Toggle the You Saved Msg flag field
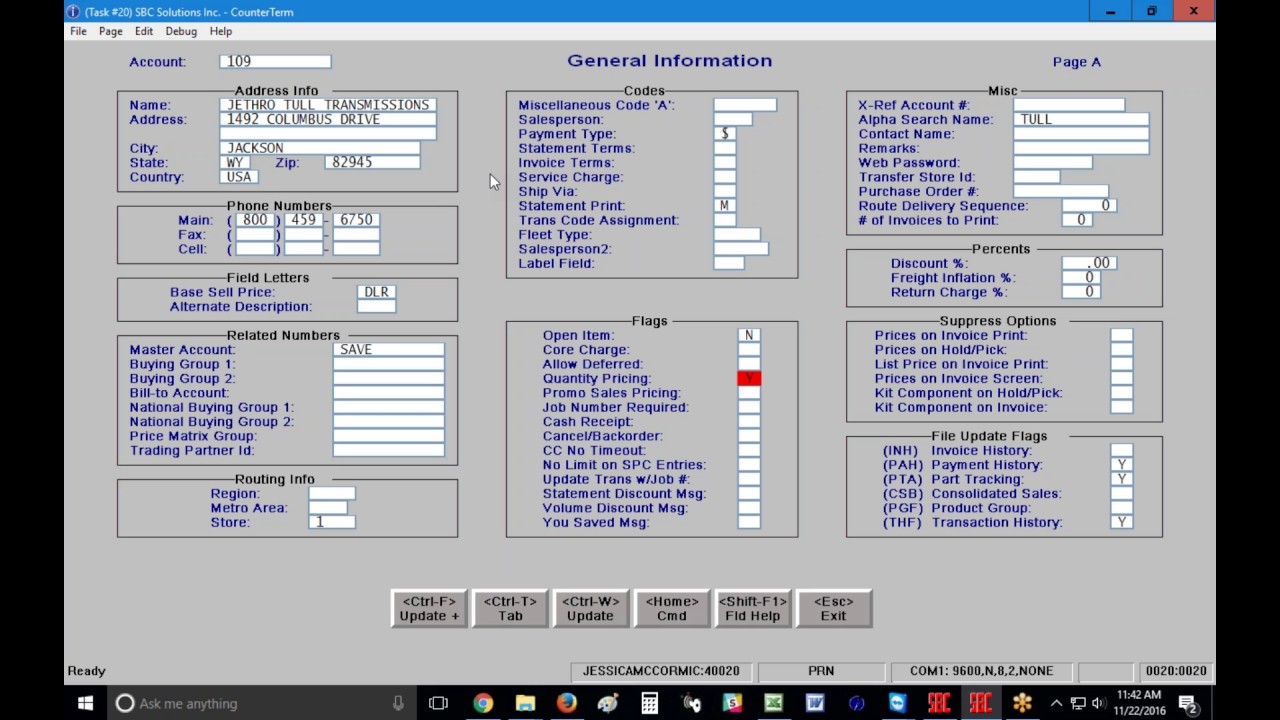The height and width of the screenshot is (720, 1280). (749, 522)
